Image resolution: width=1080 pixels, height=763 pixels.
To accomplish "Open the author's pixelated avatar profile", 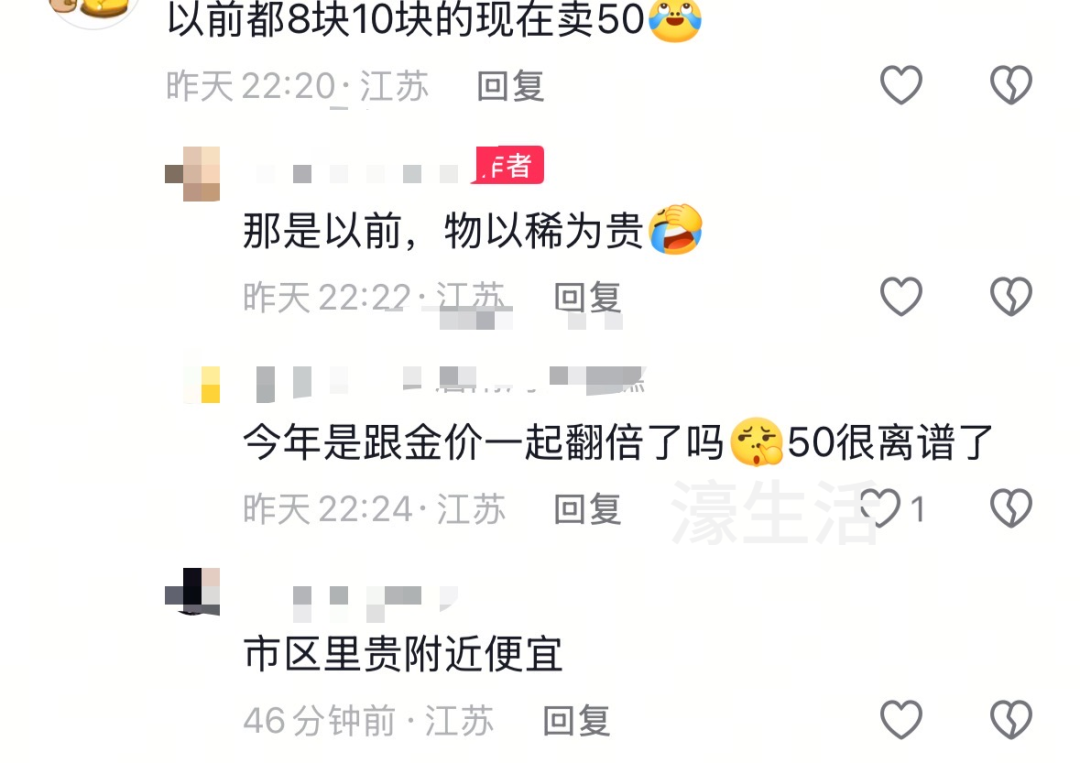I will point(193,174).
